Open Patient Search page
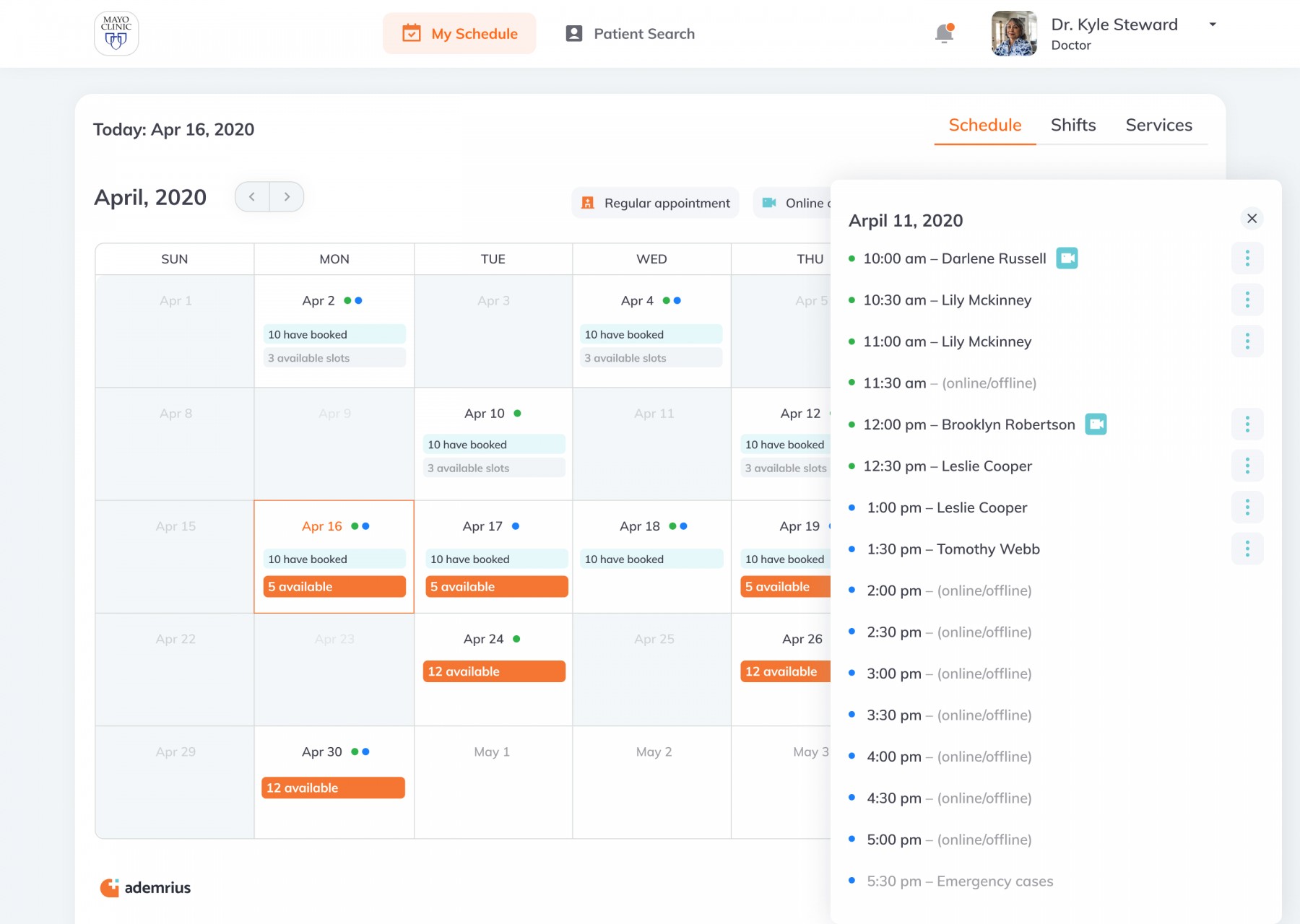This screenshot has height=924, width=1300. (x=630, y=34)
